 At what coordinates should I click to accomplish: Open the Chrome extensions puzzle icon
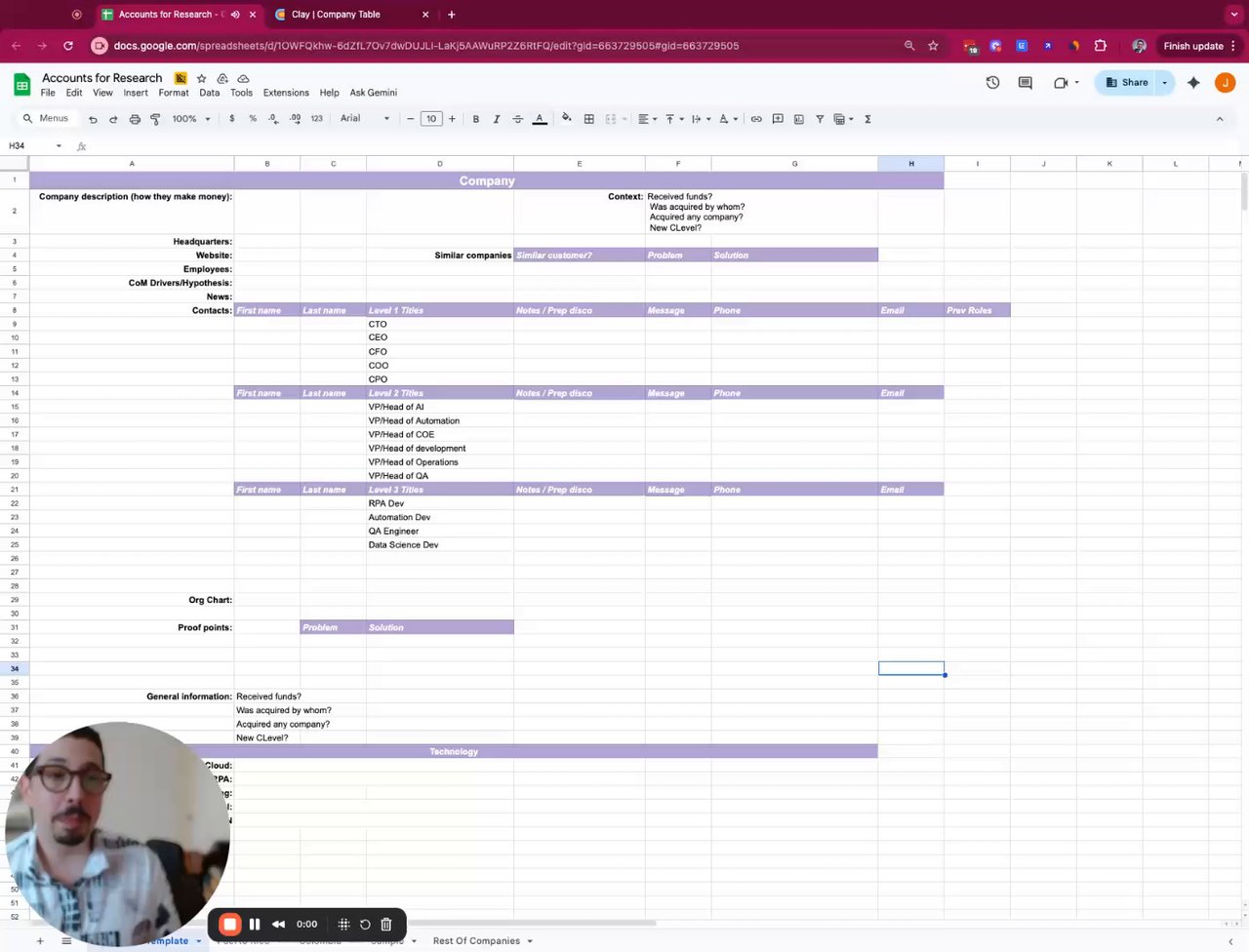[1101, 46]
